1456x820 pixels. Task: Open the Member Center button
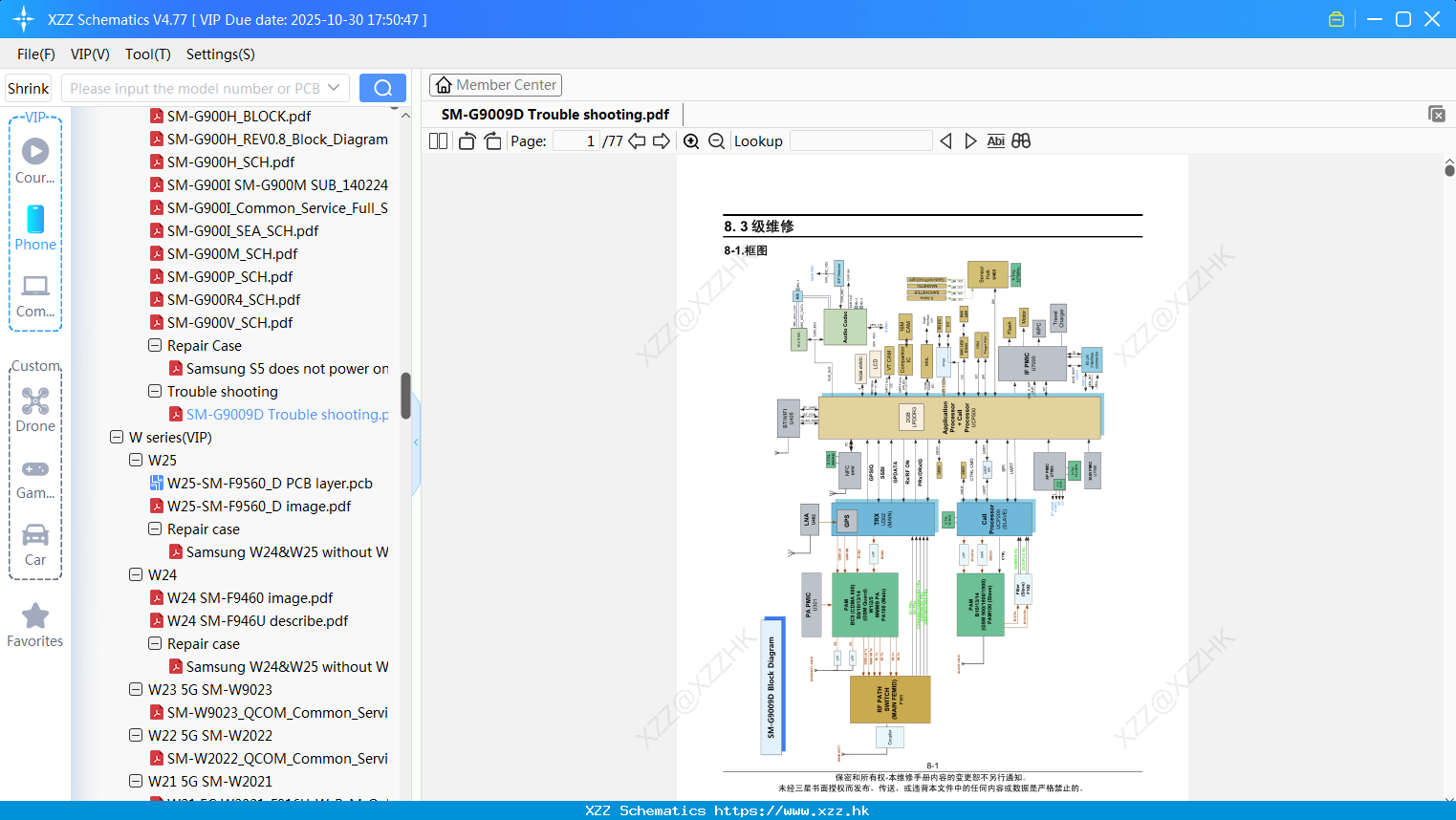495,85
